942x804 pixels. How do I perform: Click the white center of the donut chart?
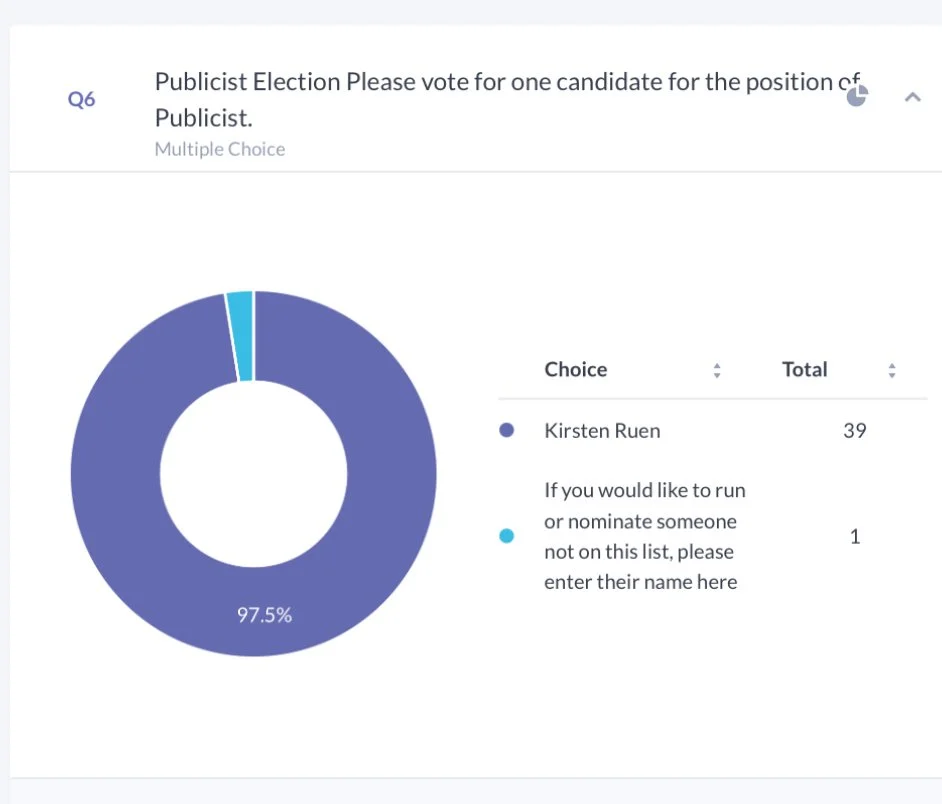(x=254, y=474)
